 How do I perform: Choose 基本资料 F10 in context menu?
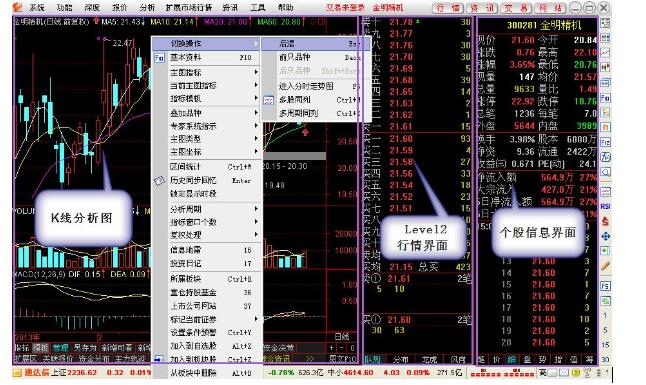(206, 57)
